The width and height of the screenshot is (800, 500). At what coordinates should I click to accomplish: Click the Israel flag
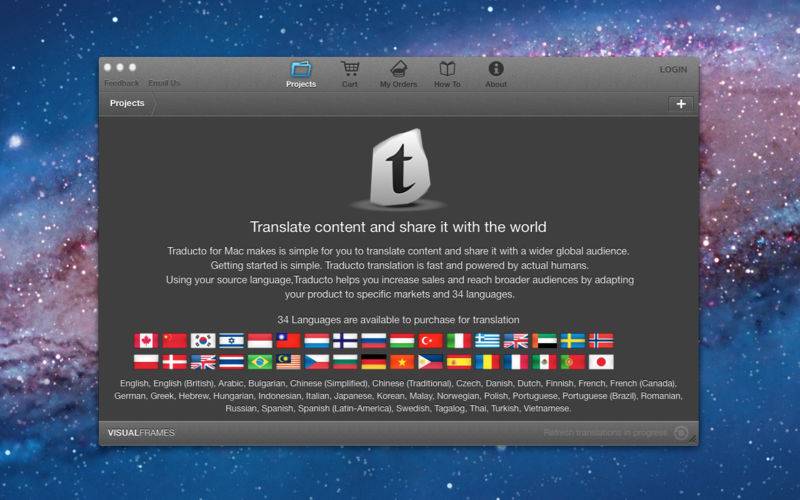tap(232, 341)
